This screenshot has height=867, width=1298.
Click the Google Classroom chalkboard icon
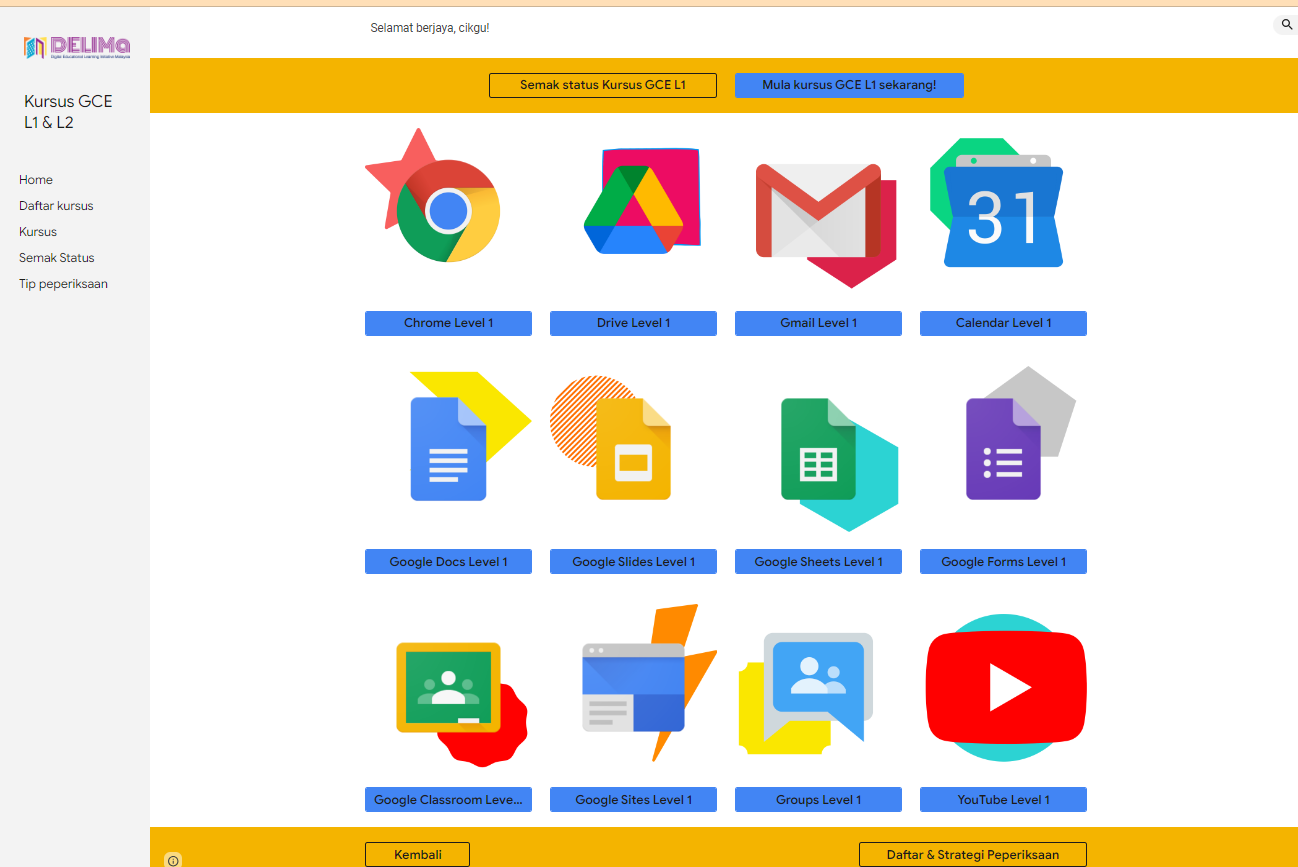tap(448, 687)
